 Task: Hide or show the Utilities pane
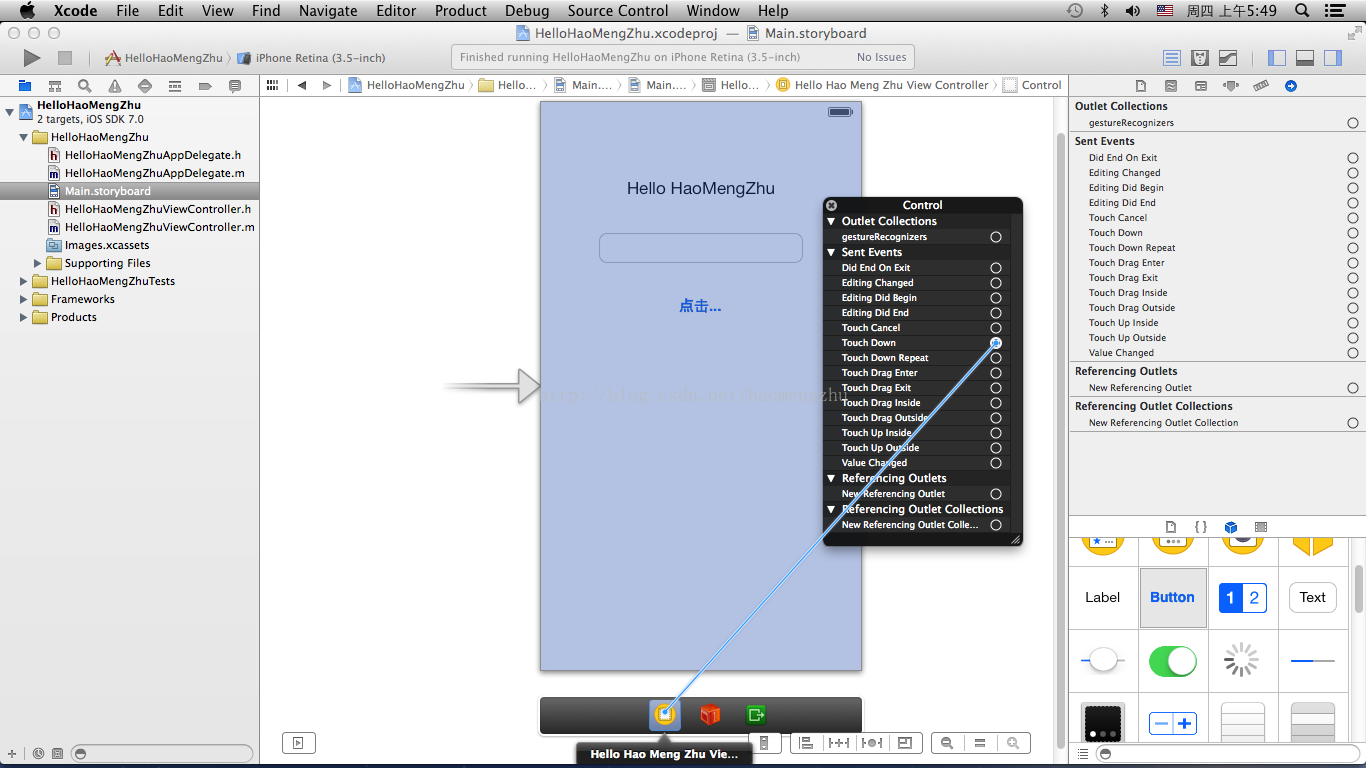coord(1333,58)
